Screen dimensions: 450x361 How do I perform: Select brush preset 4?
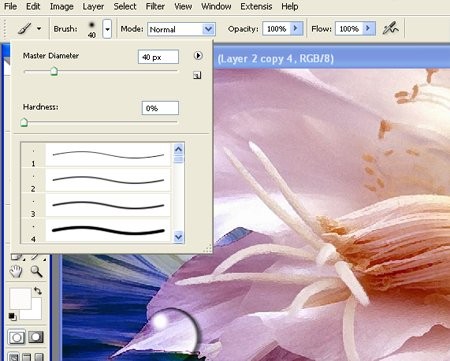pyautogui.click(x=96, y=230)
